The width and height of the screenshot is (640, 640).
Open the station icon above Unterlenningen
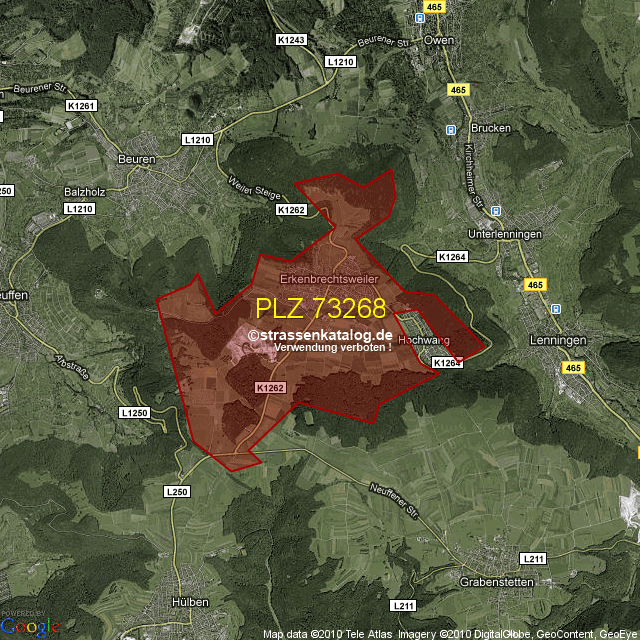(493, 211)
